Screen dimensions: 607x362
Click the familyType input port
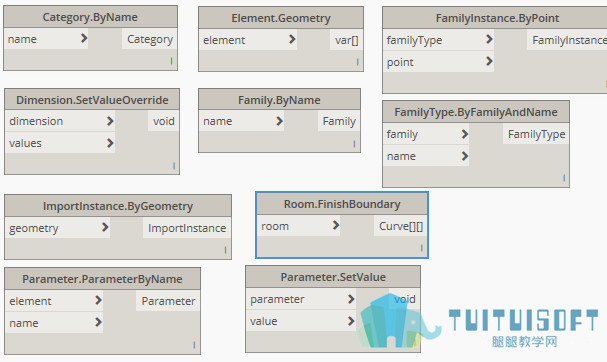click(439, 40)
